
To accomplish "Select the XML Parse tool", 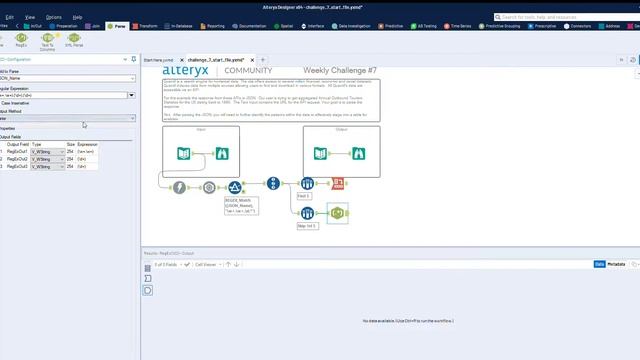I will [74, 40].
